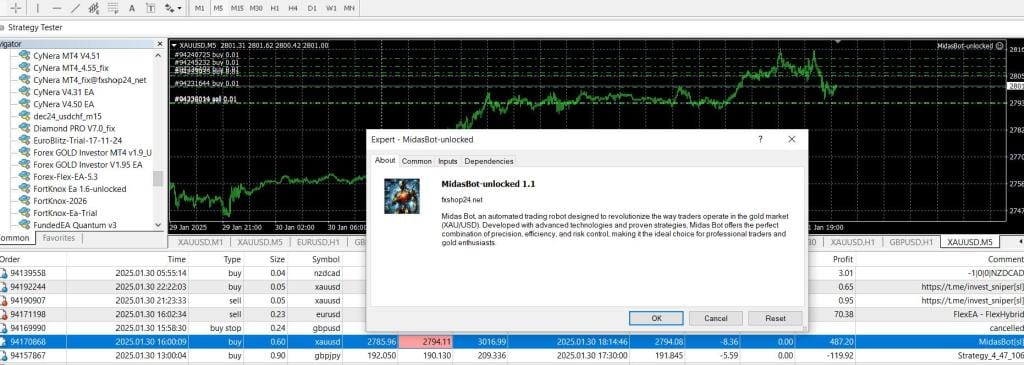Screen dimensions: 1024x365
Task: Switch chart to W1 timeframe
Action: pos(331,8)
